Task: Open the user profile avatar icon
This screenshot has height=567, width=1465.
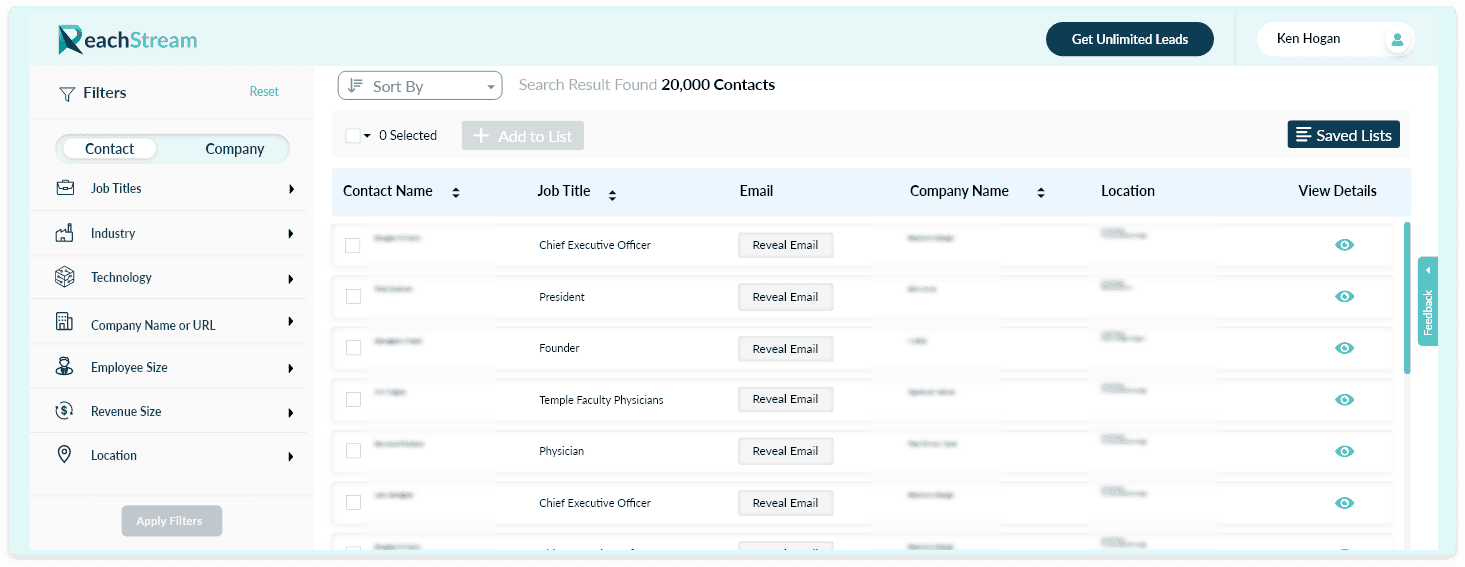Action: [1397, 40]
